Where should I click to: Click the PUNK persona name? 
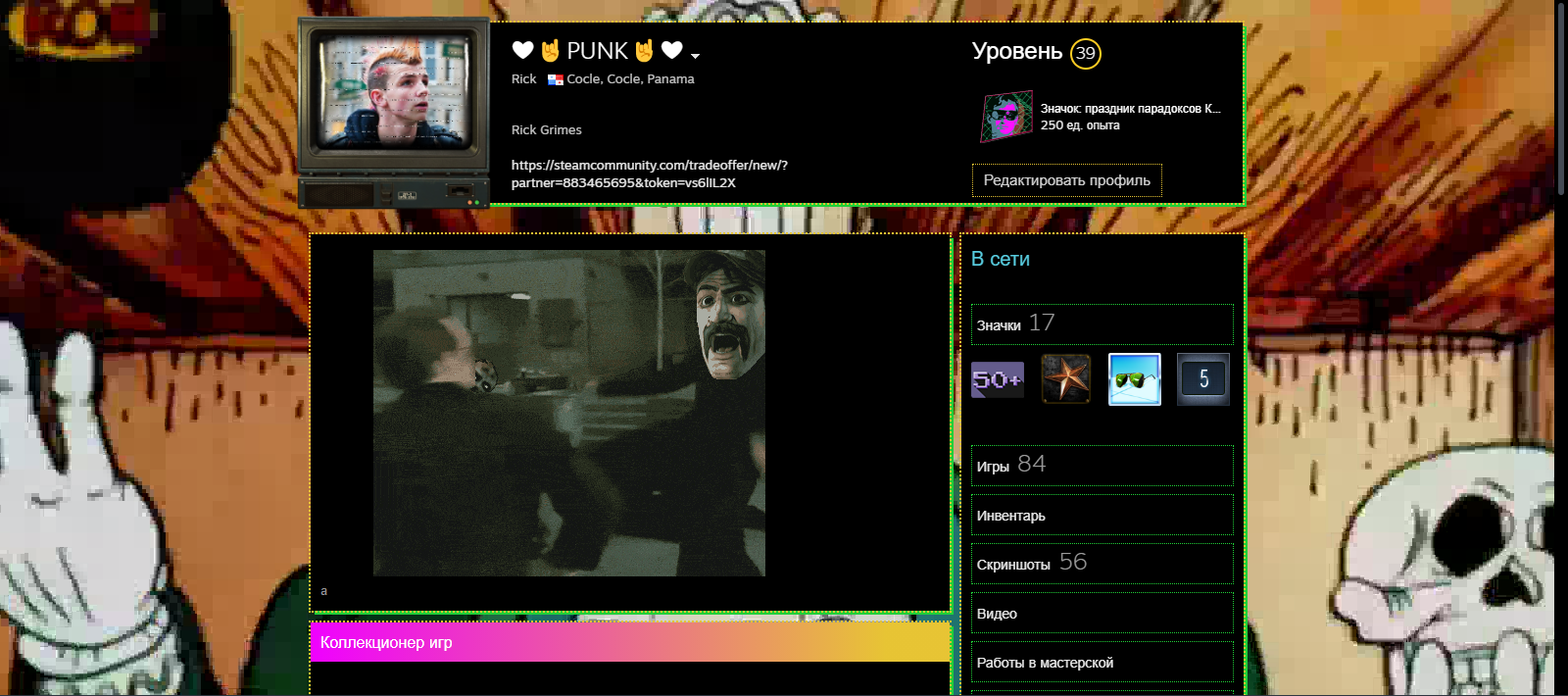pos(597,51)
